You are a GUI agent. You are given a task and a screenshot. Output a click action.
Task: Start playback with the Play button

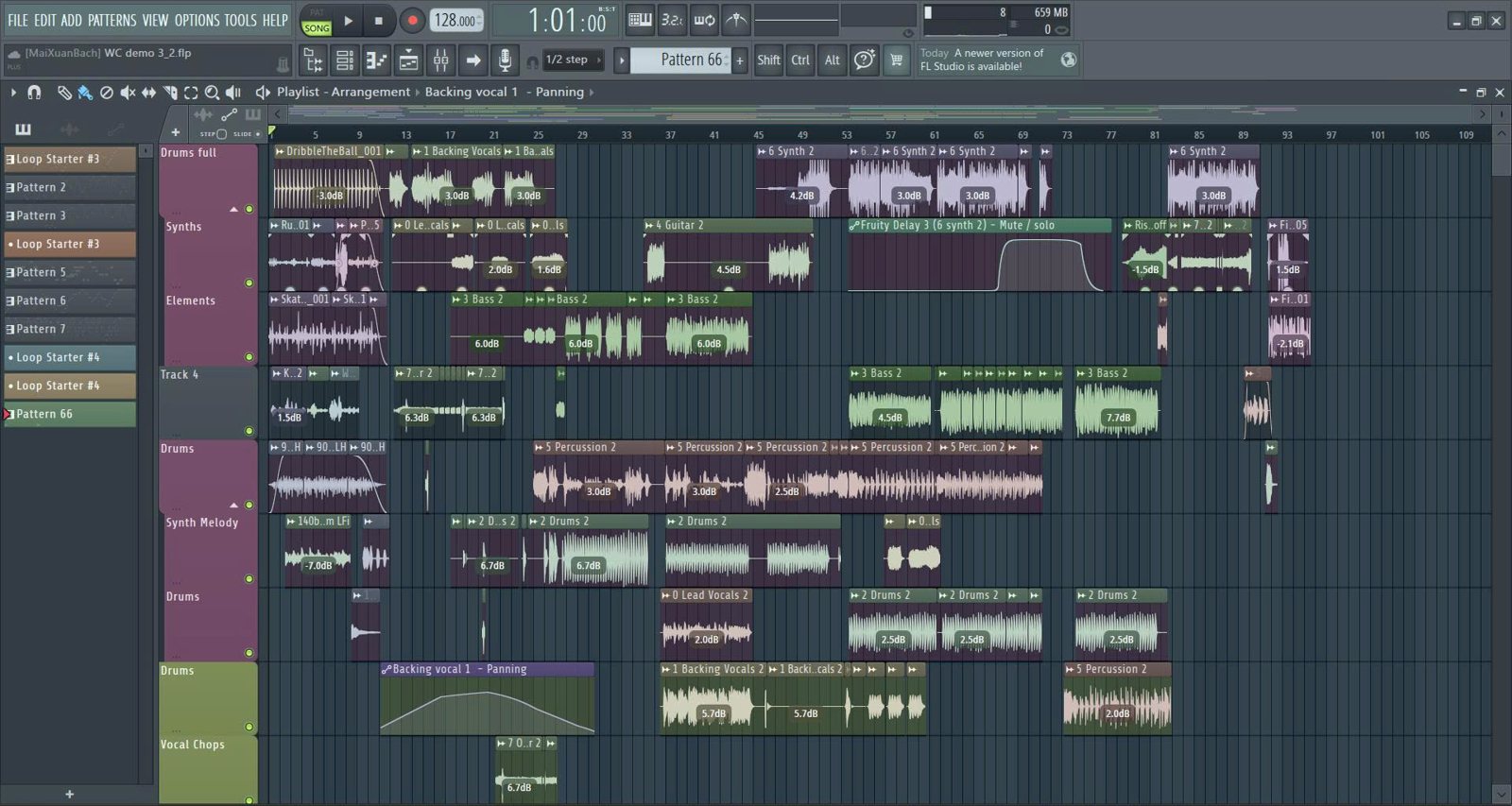pos(348,20)
